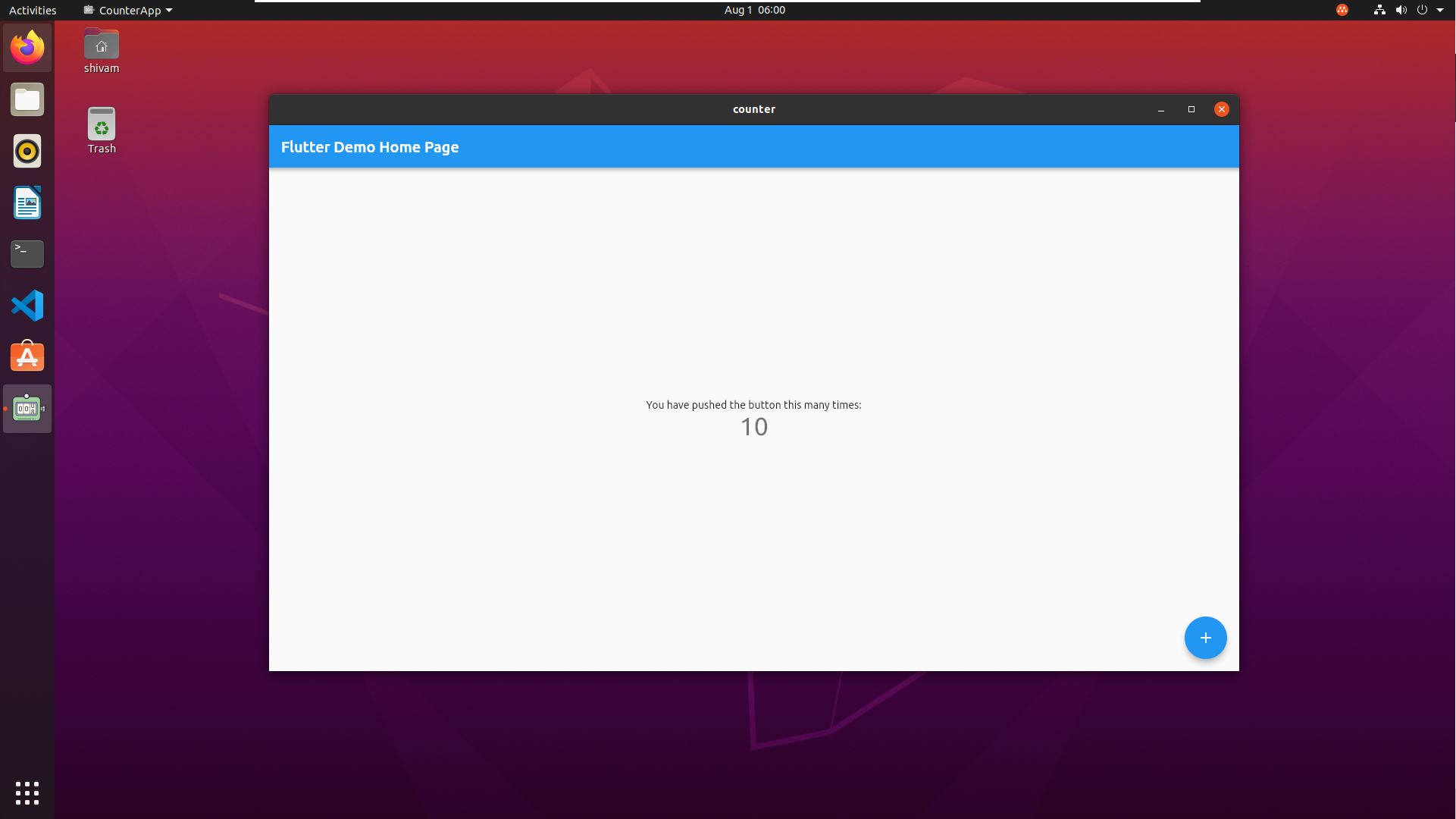1456x819 pixels.
Task: Open the CounterApp menu in top bar
Action: pos(127,10)
